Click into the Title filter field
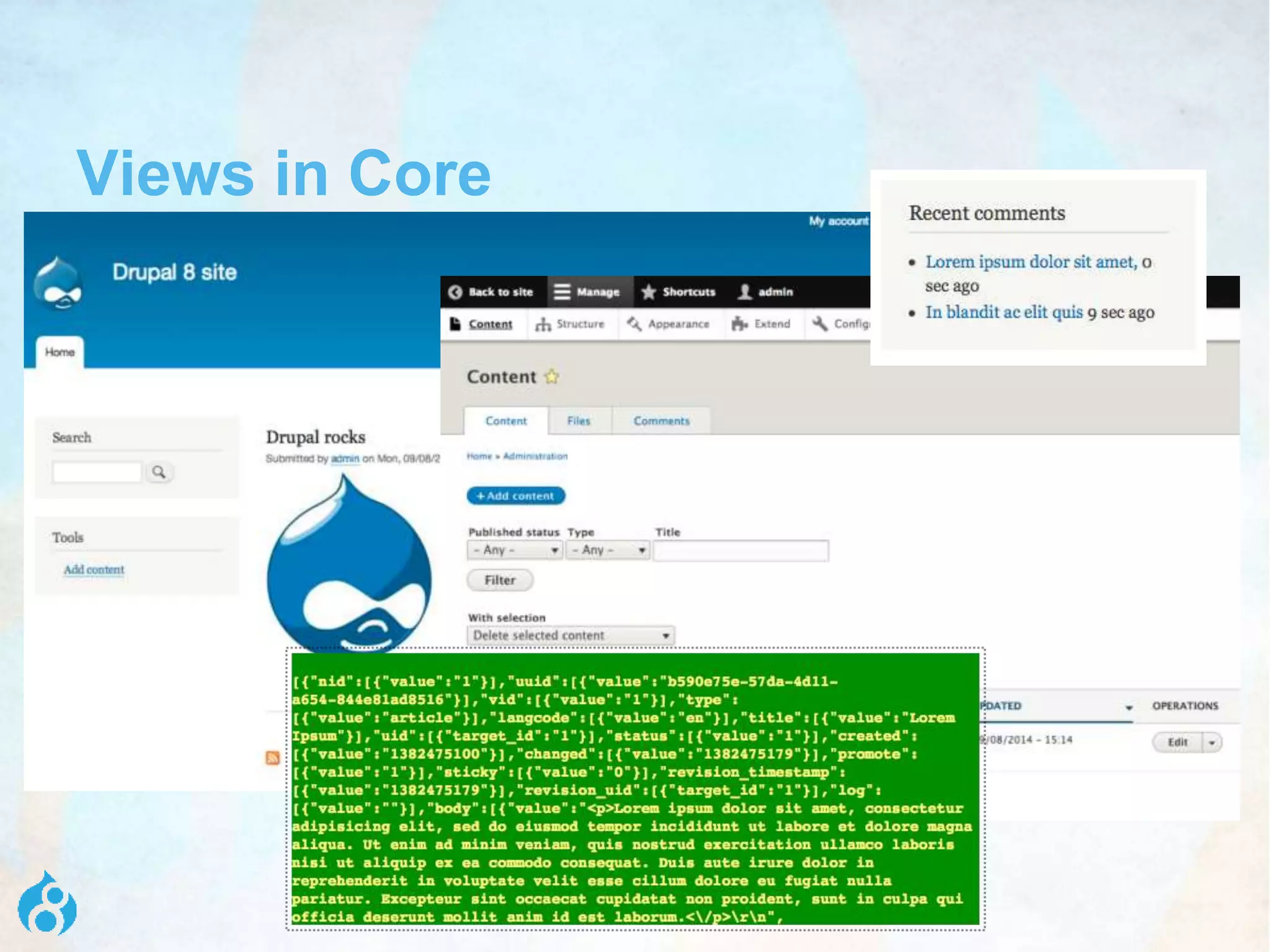Image resolution: width=1270 pixels, height=952 pixels. click(741, 550)
